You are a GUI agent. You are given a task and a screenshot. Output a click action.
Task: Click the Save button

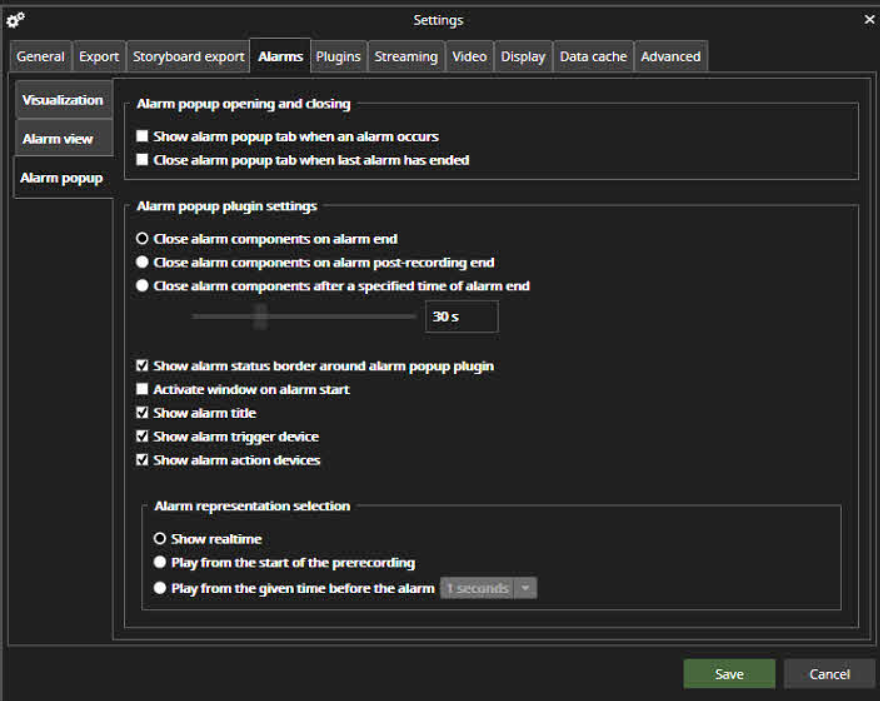(729, 674)
